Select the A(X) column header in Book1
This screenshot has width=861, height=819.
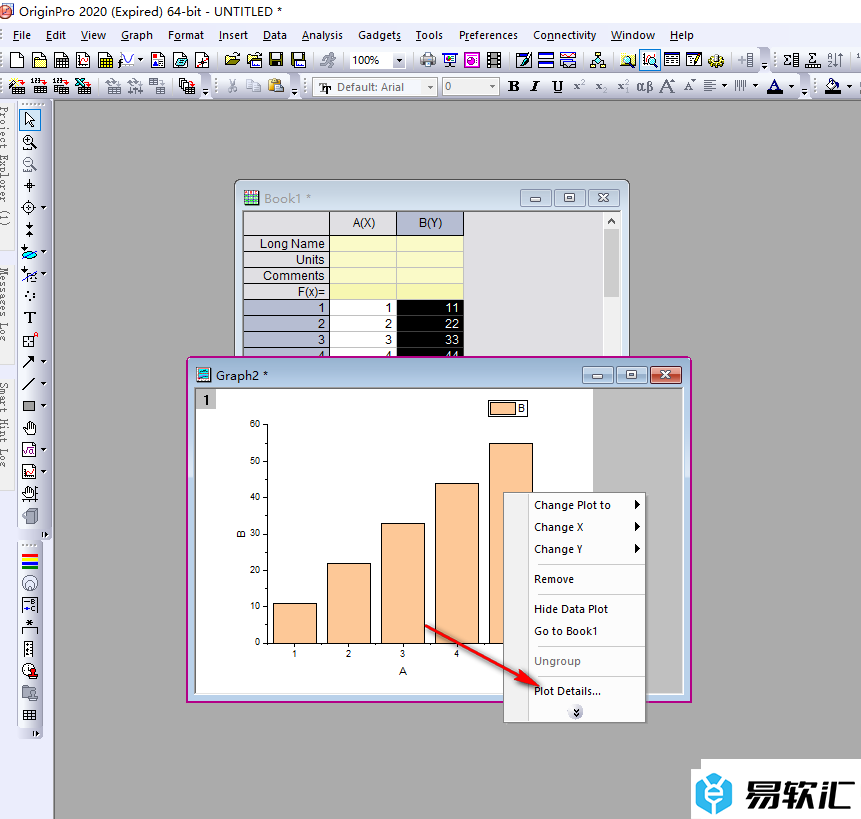point(364,223)
